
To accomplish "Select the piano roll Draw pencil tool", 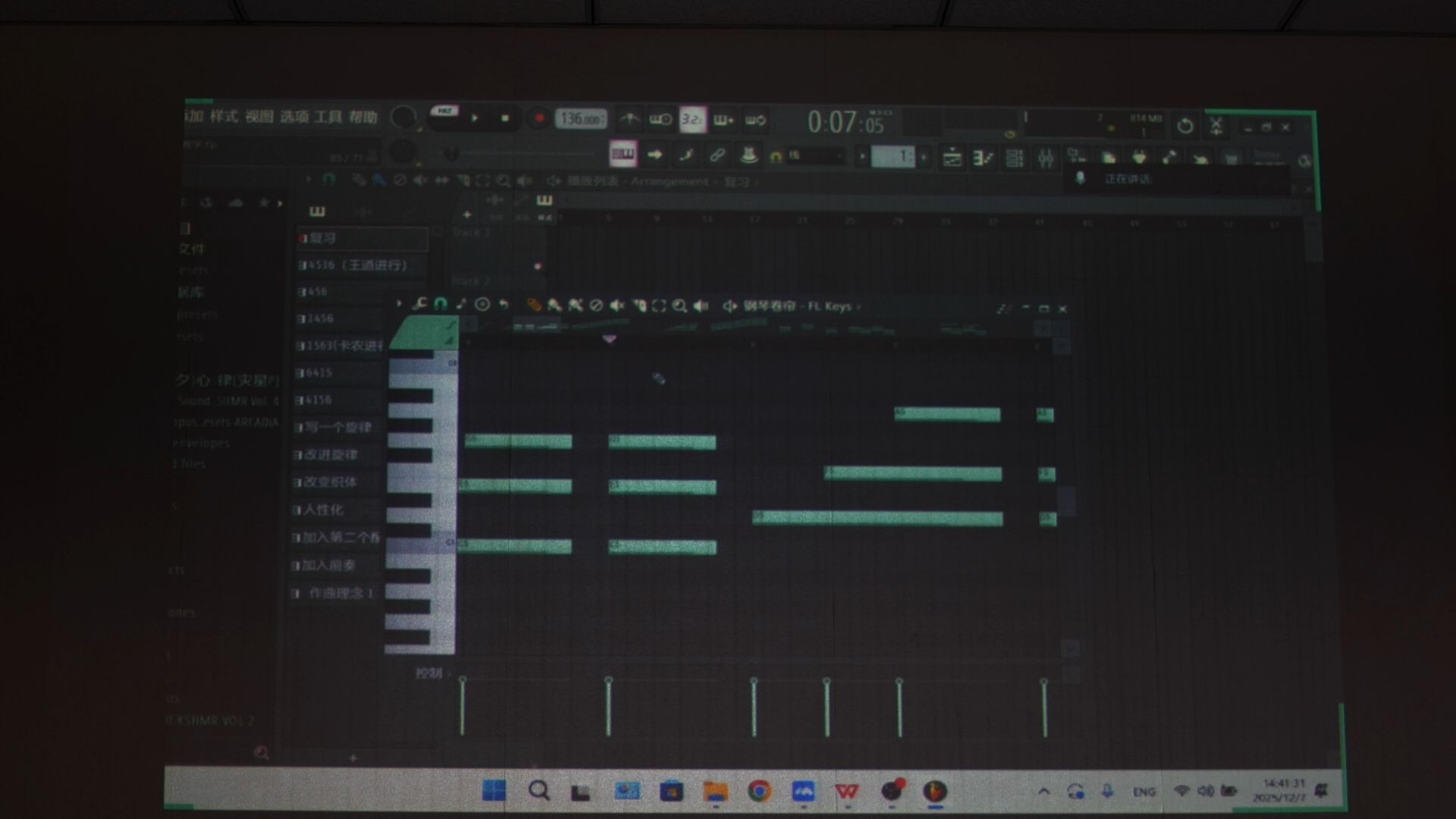I will (x=535, y=306).
